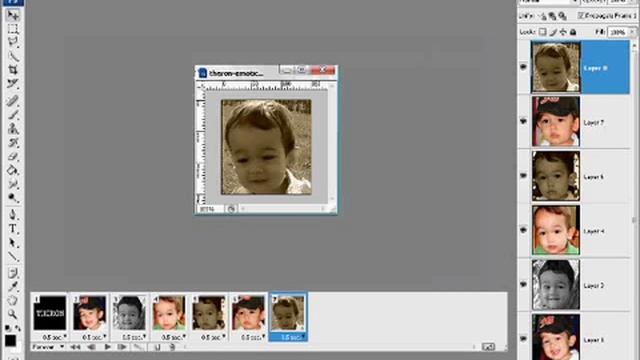The image size is (640, 360).
Task: Click the document zoom percentage field
Action: click(210, 209)
